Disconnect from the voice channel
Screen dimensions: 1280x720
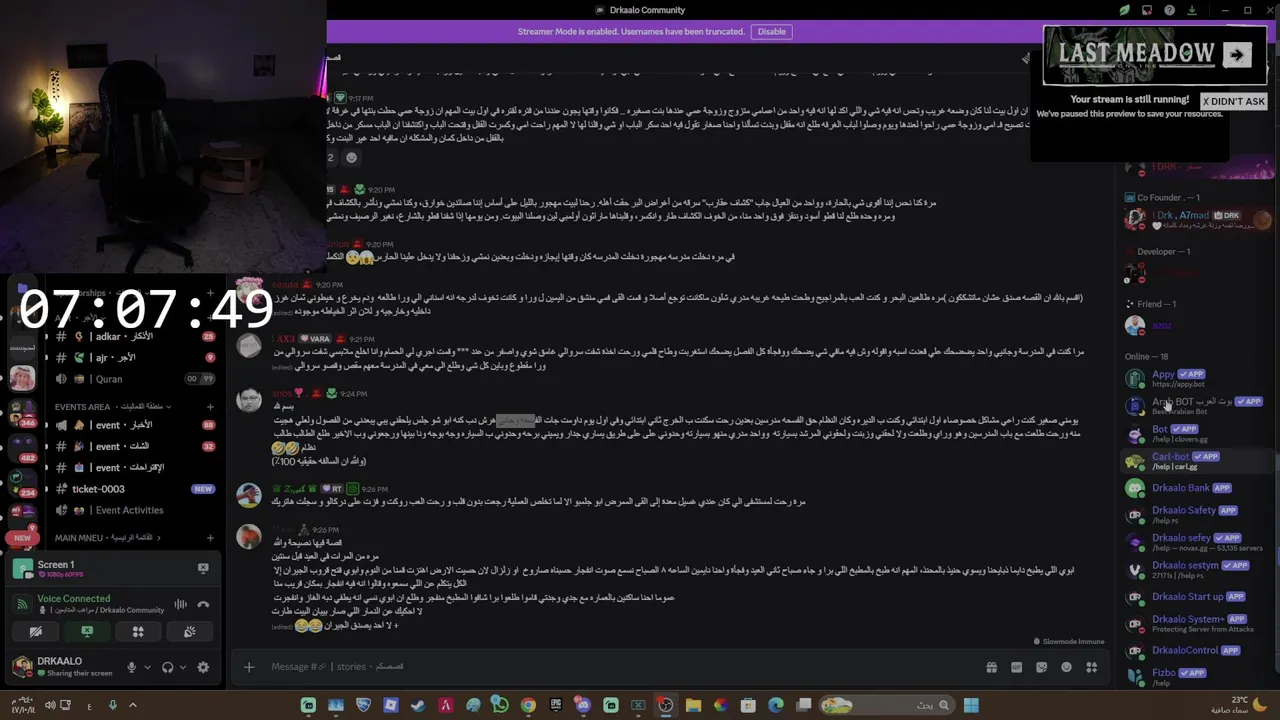tap(203, 604)
